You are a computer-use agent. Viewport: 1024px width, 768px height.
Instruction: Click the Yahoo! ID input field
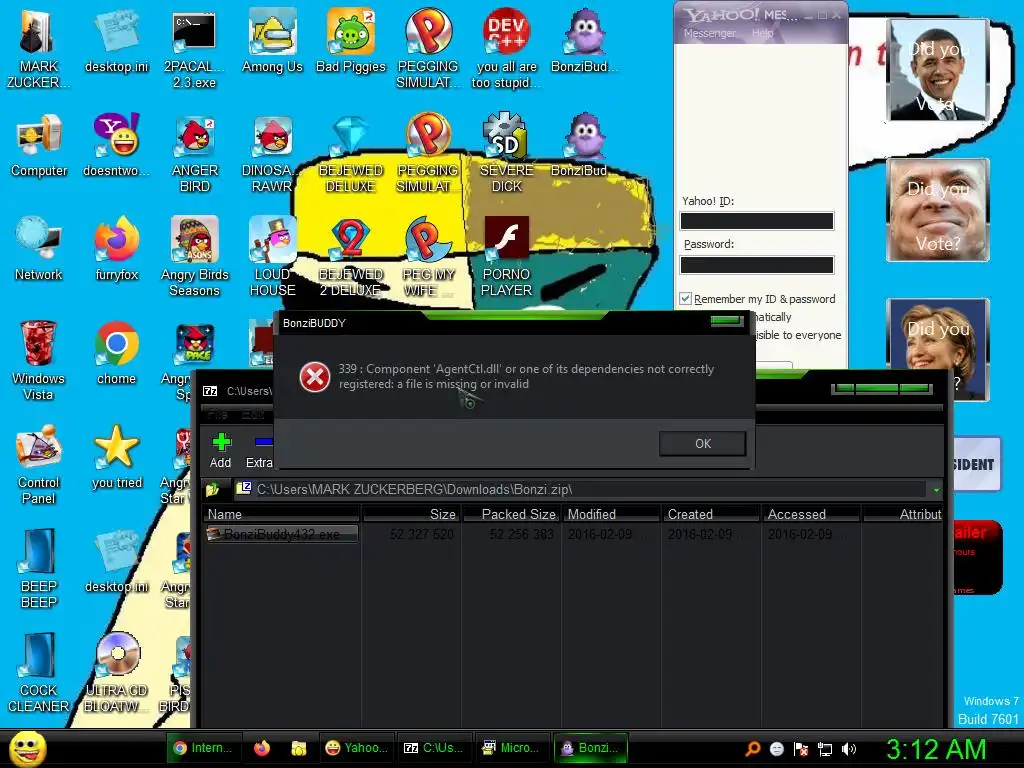click(757, 221)
